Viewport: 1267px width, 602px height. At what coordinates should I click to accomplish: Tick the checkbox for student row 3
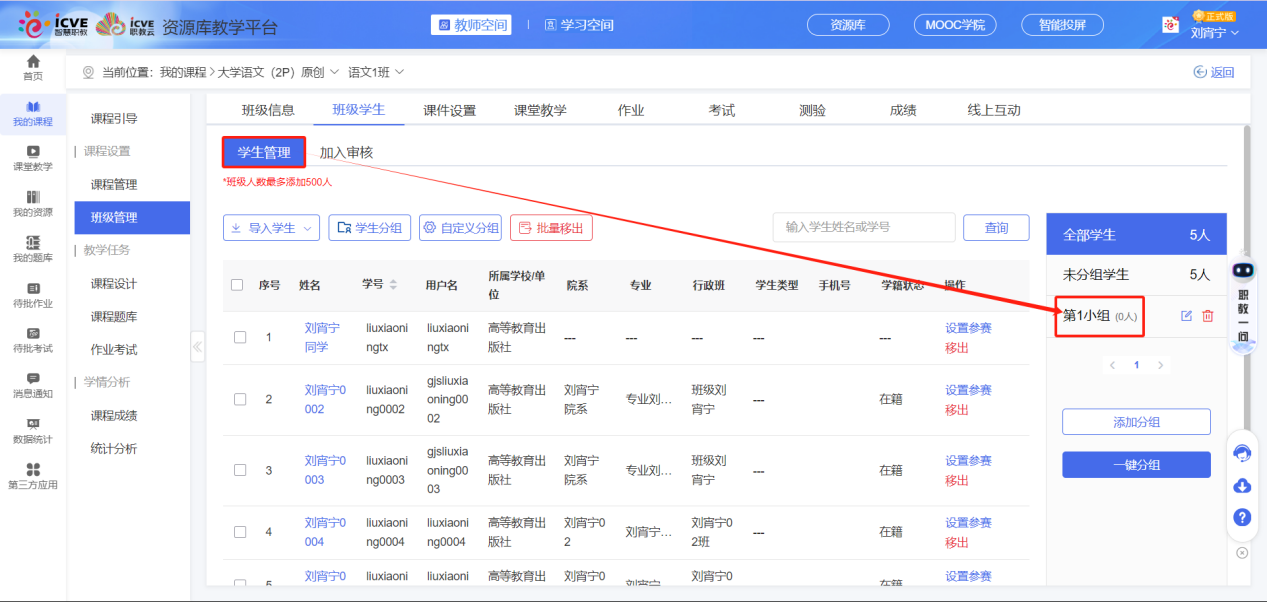click(x=240, y=470)
